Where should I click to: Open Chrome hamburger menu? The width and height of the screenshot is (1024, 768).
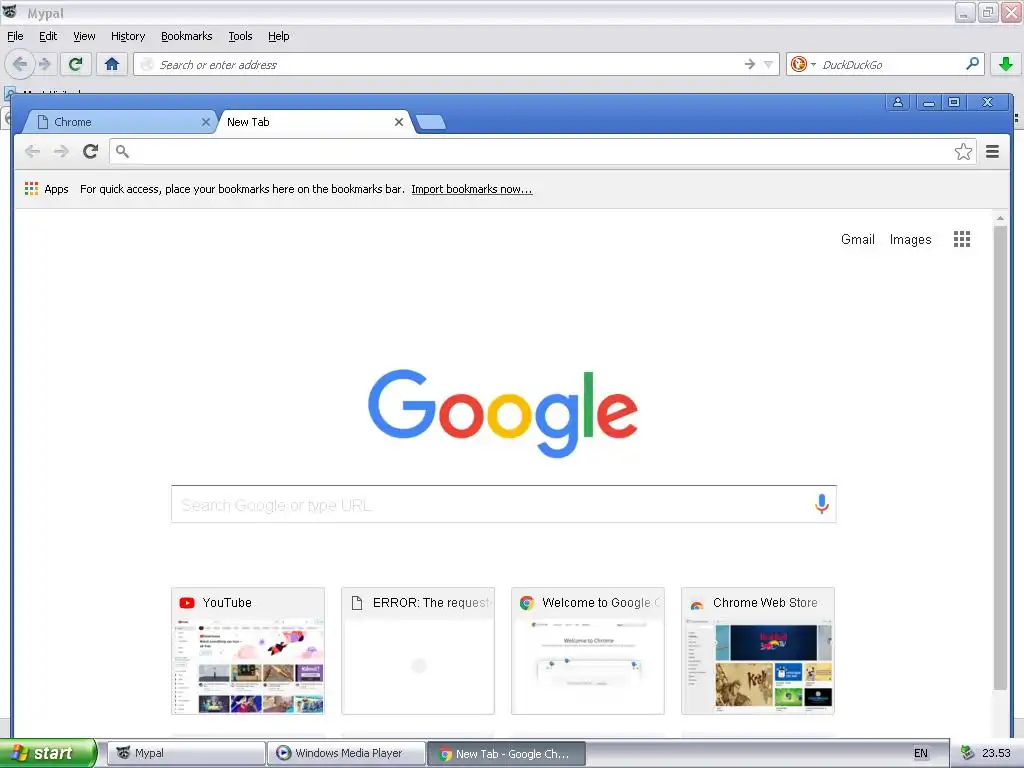(x=992, y=152)
